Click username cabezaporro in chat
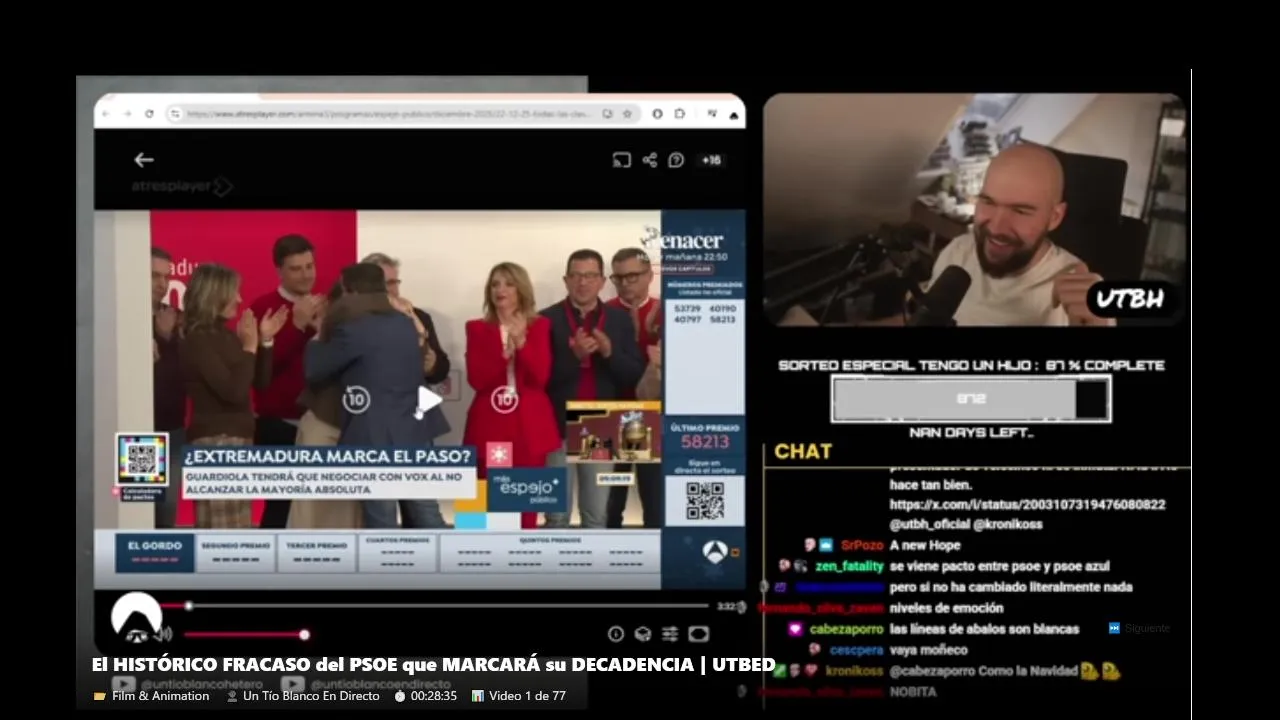 tap(846, 629)
